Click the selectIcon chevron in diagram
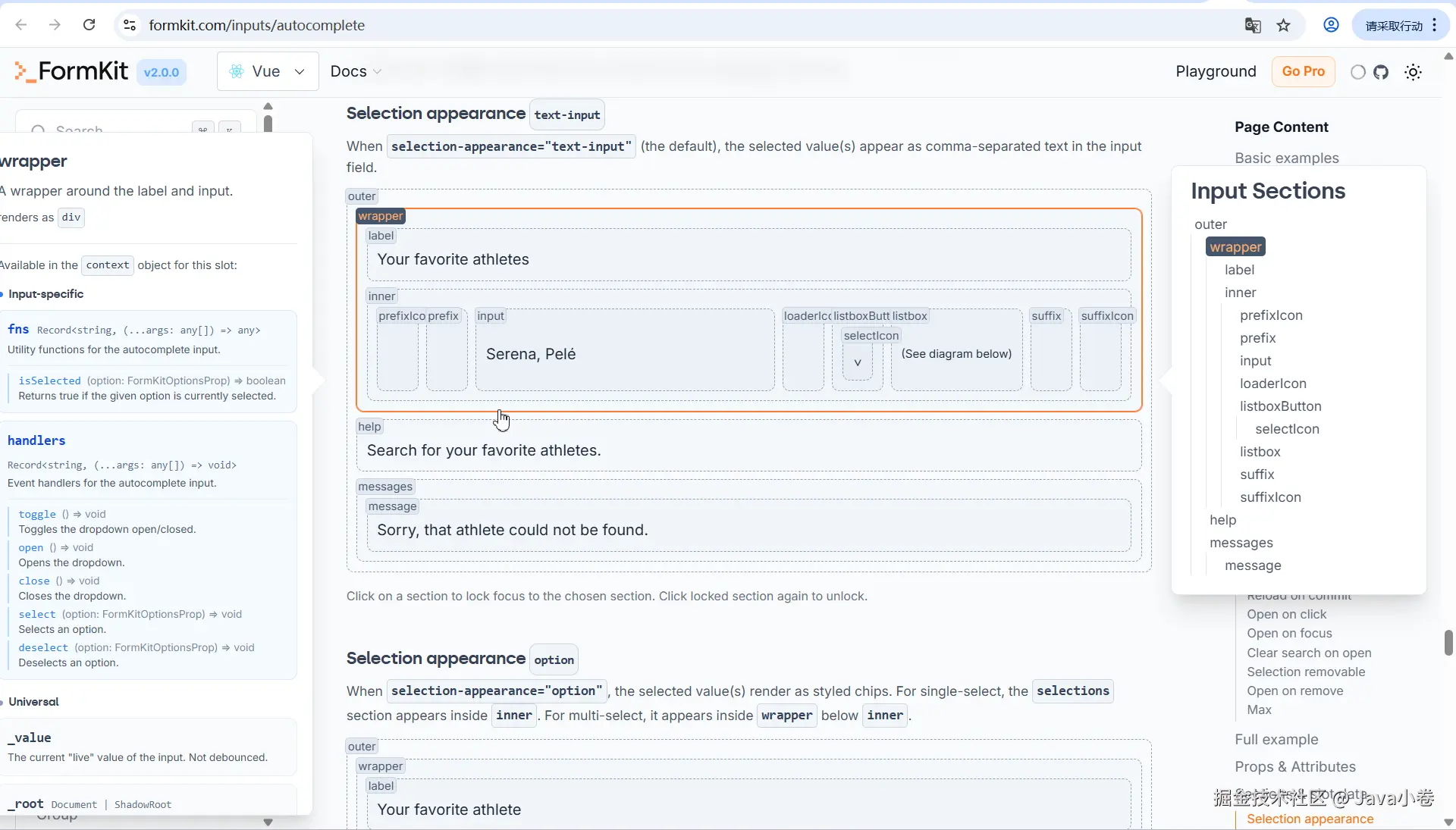Screen dimensions: 1456x830 [x=858, y=363]
